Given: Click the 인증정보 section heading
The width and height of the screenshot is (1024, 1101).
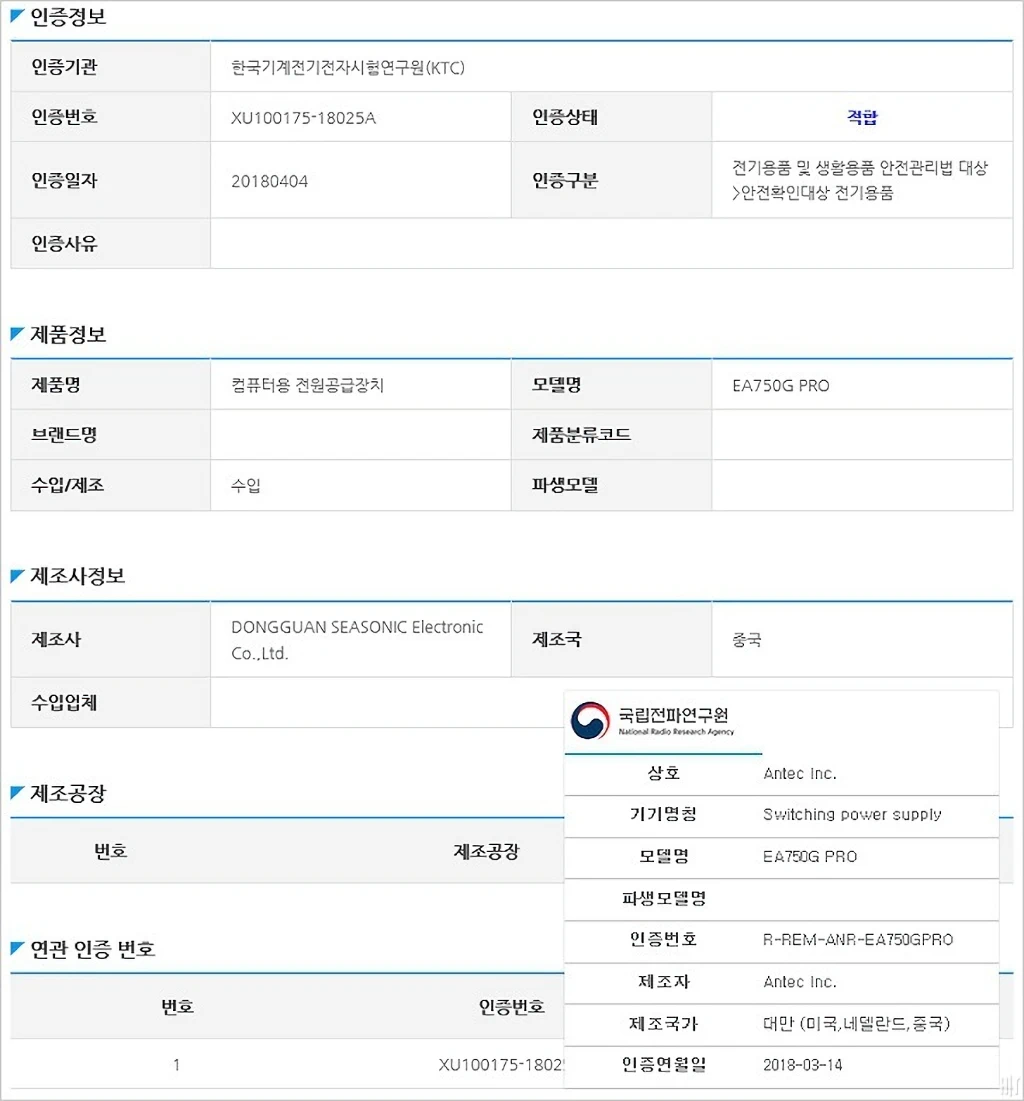Looking at the screenshot, I should pyautogui.click(x=68, y=17).
